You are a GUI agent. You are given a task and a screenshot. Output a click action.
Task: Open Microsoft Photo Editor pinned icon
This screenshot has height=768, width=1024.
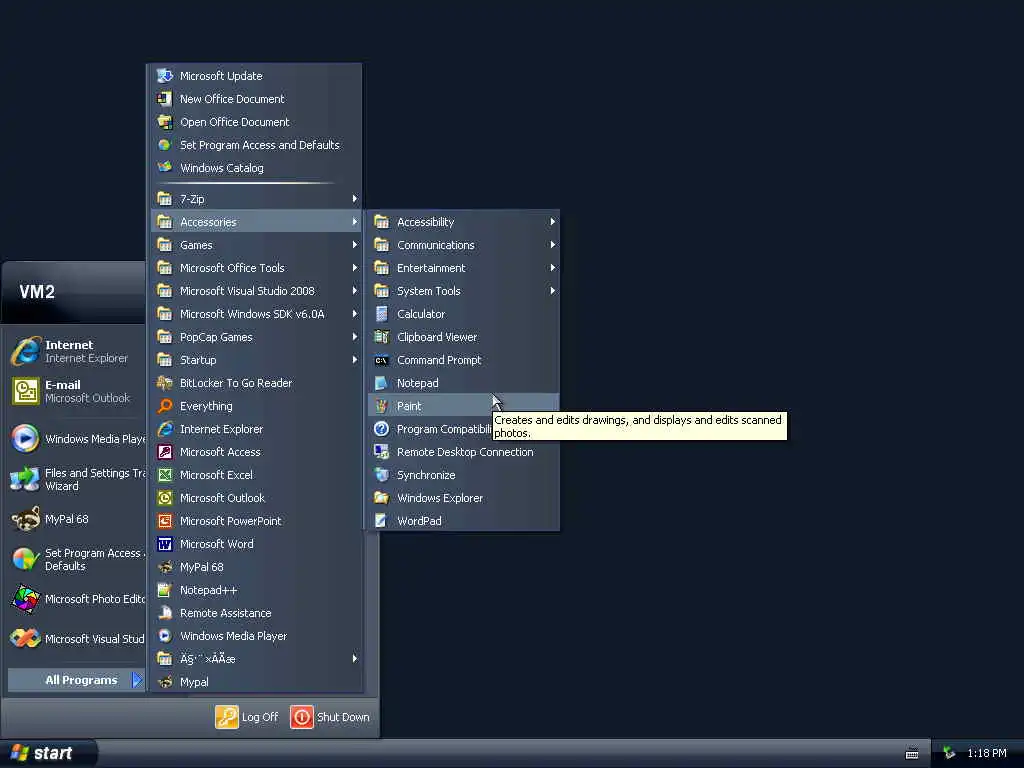[x=25, y=599]
